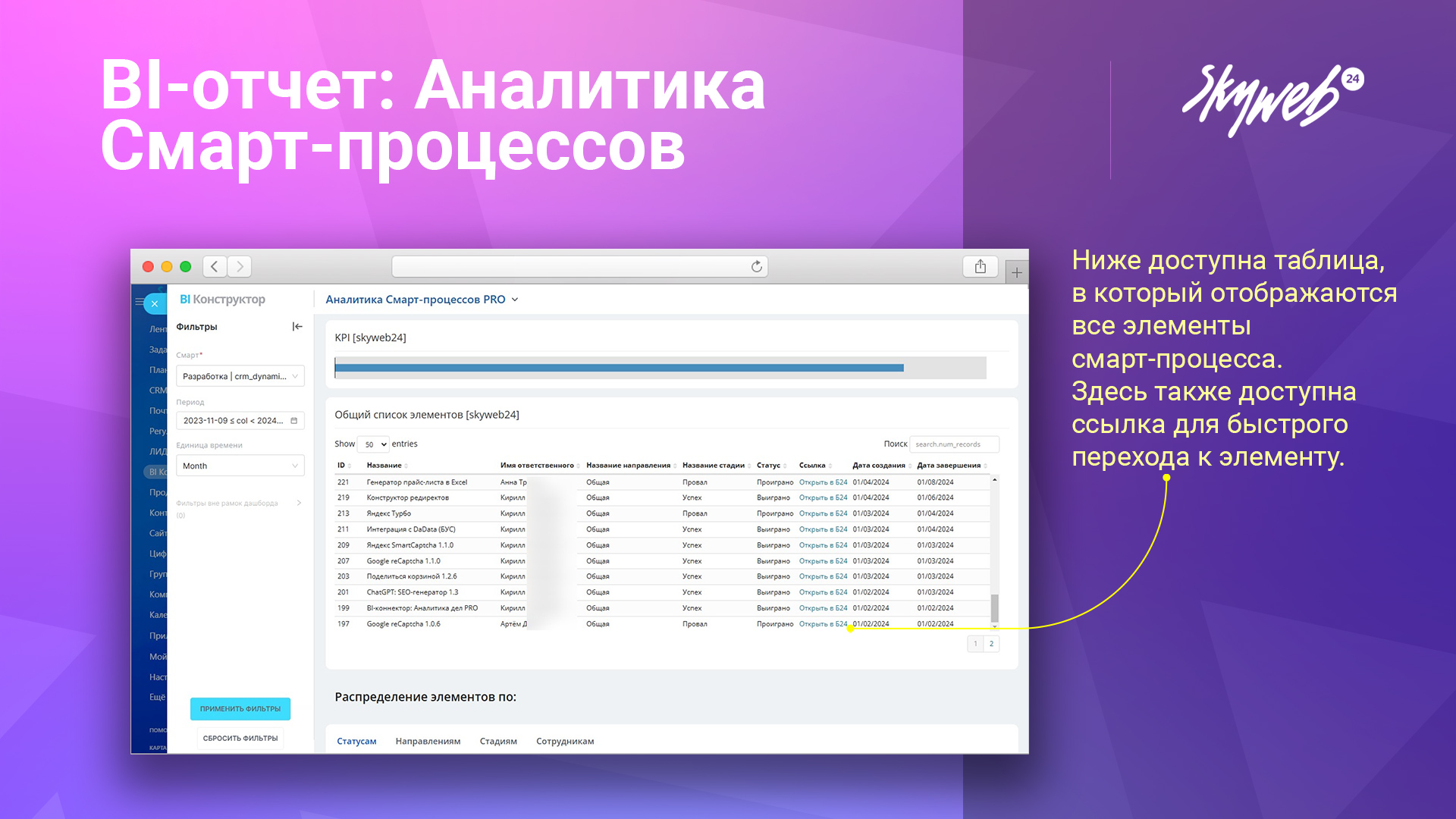Click the ПРИМЕНИТЬ ФИЛЬТРЫ button
Screen dimensions: 1456x819
tap(240, 708)
